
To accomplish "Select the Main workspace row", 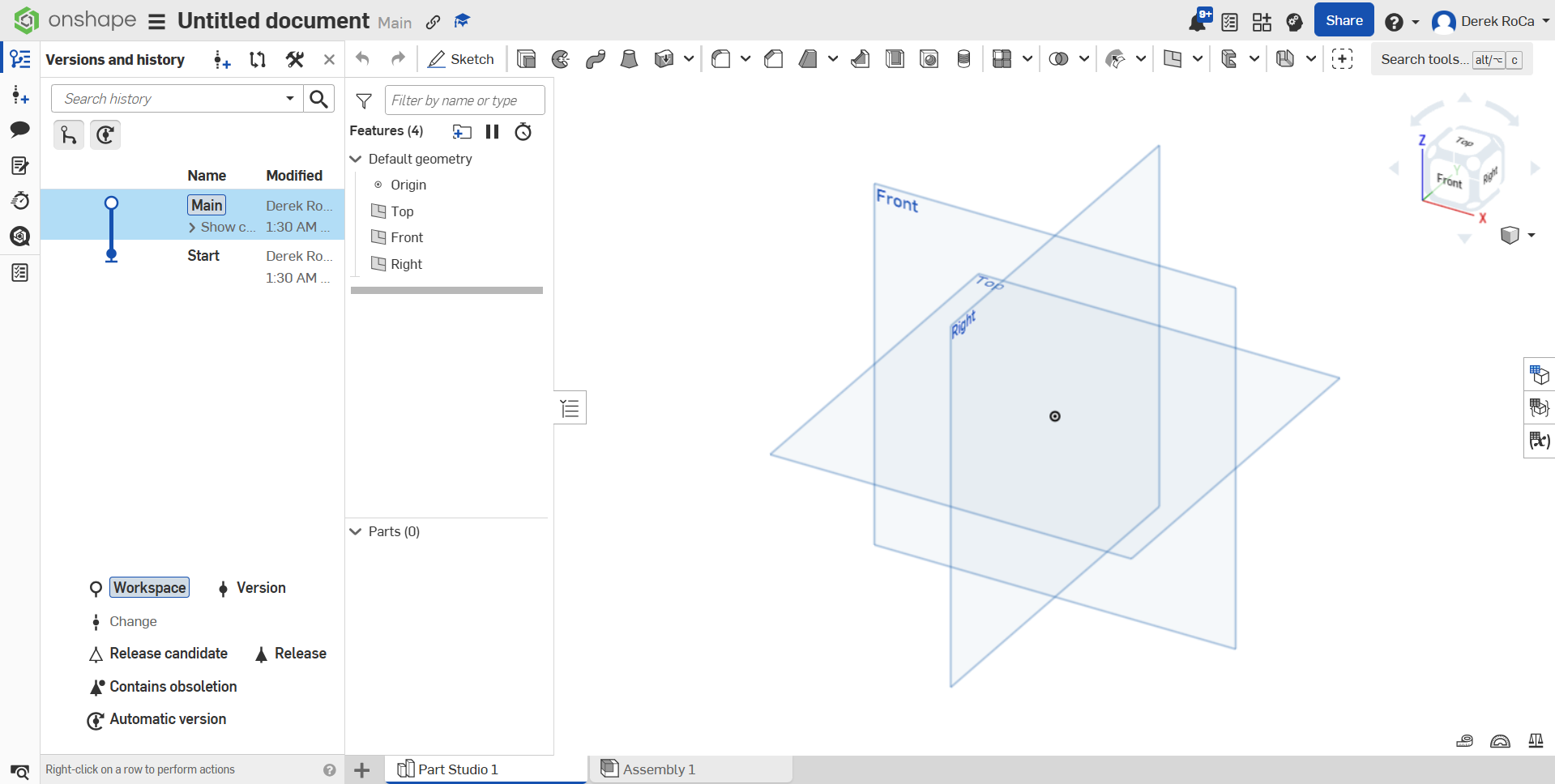I will point(193,215).
